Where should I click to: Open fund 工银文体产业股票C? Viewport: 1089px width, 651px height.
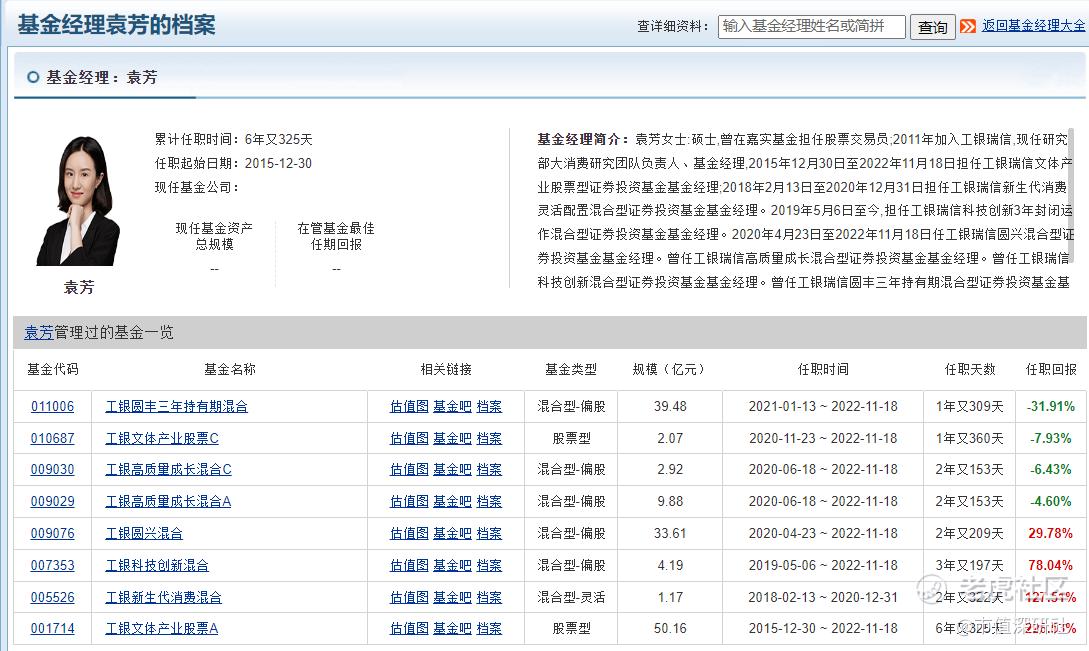pos(162,438)
